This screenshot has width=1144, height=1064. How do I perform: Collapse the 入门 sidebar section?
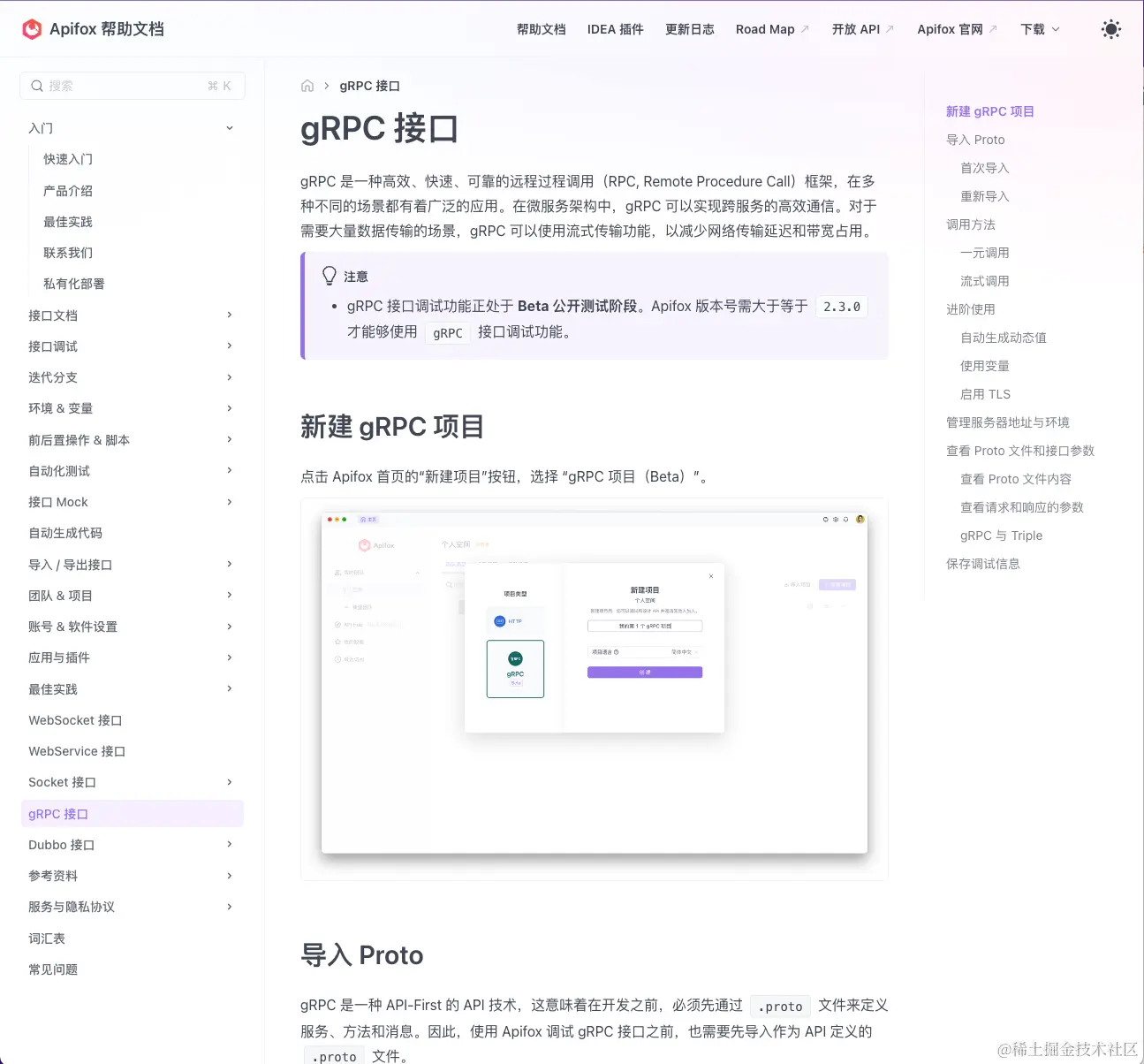[133, 128]
